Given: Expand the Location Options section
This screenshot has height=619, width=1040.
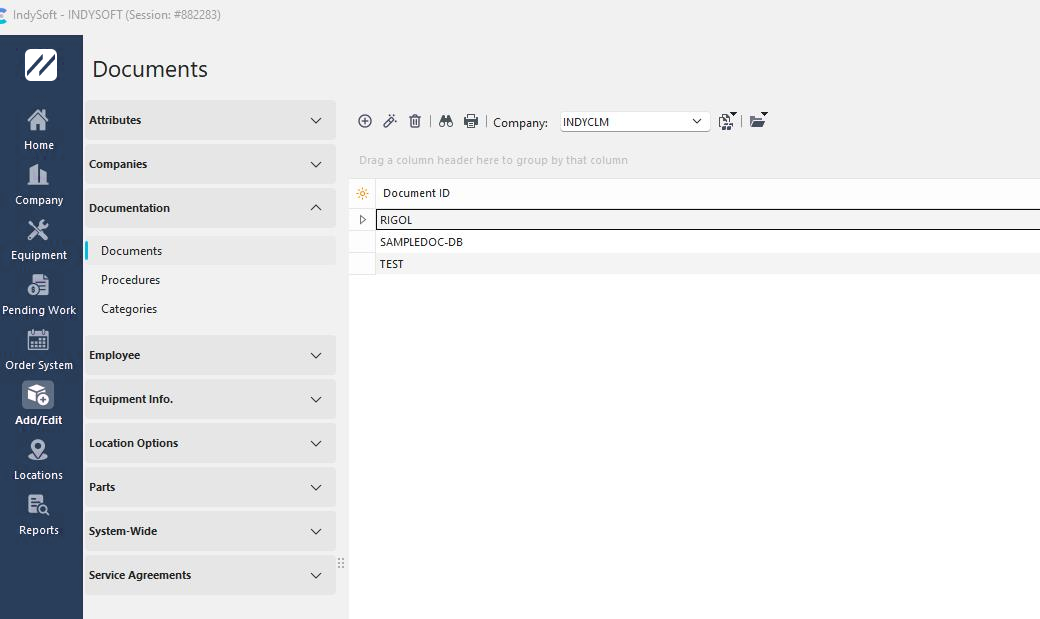Looking at the screenshot, I should click(x=210, y=443).
